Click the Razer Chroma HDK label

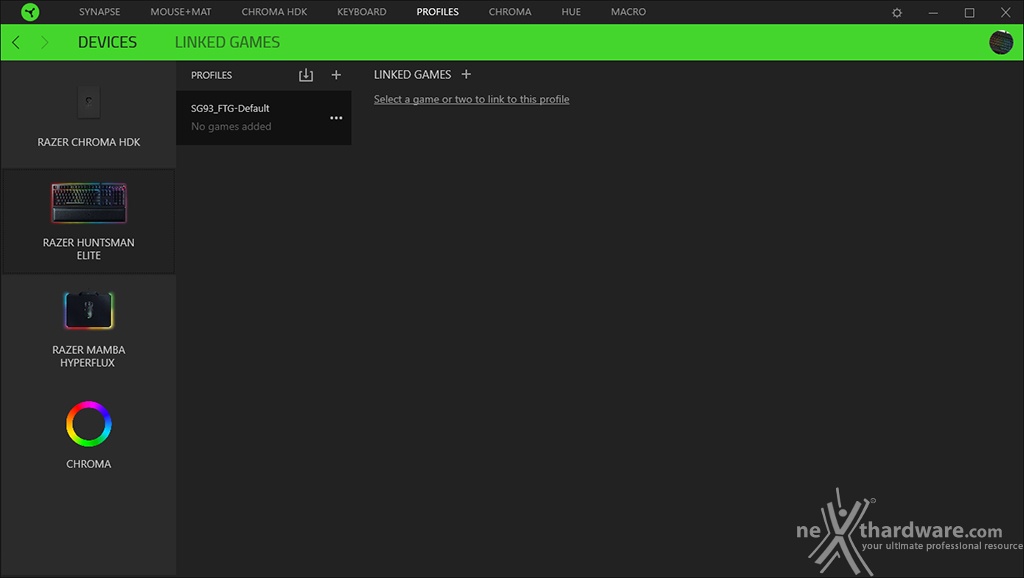coord(89,142)
